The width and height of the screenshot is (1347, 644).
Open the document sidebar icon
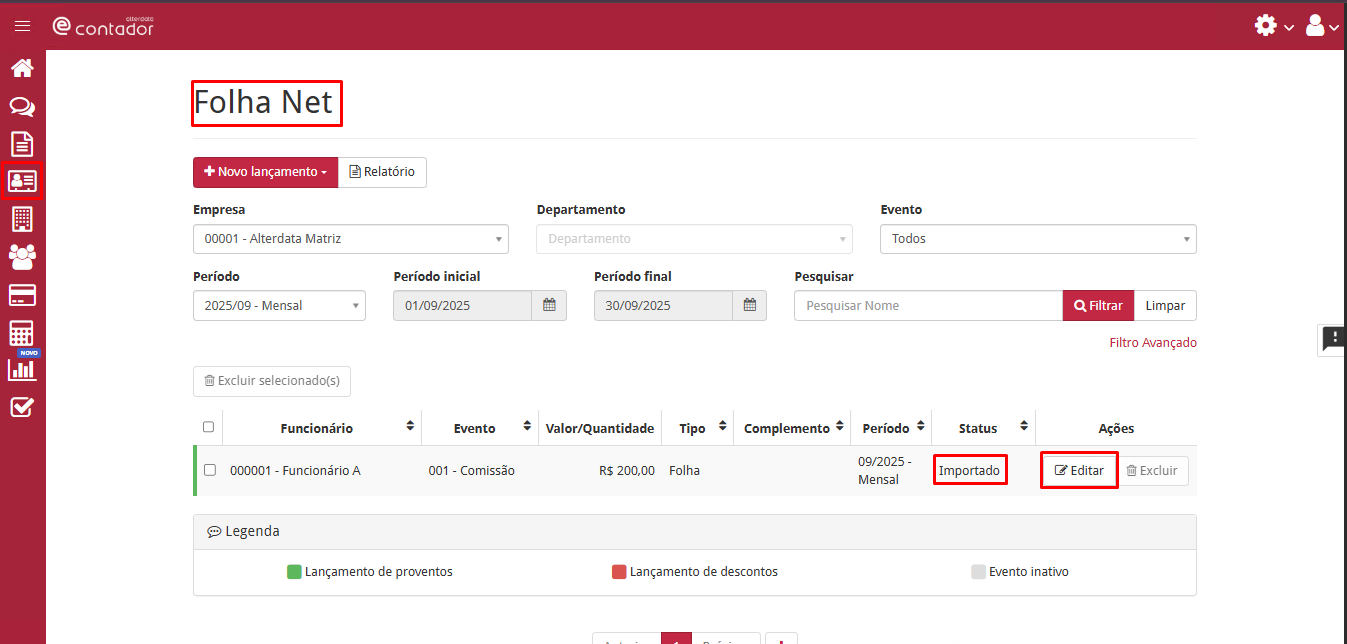(22, 143)
